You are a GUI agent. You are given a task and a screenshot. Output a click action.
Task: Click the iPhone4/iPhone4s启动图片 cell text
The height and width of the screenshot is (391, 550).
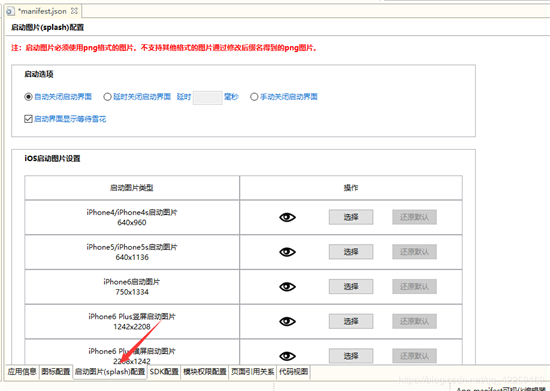(132, 212)
